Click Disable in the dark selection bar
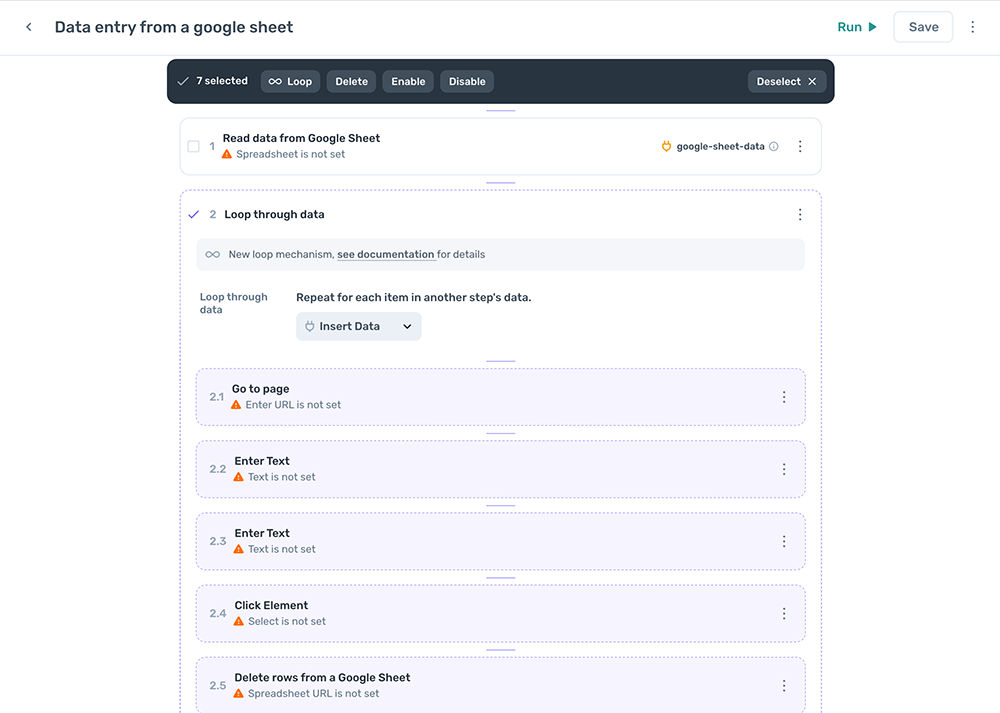The image size is (1000, 713). (466, 81)
